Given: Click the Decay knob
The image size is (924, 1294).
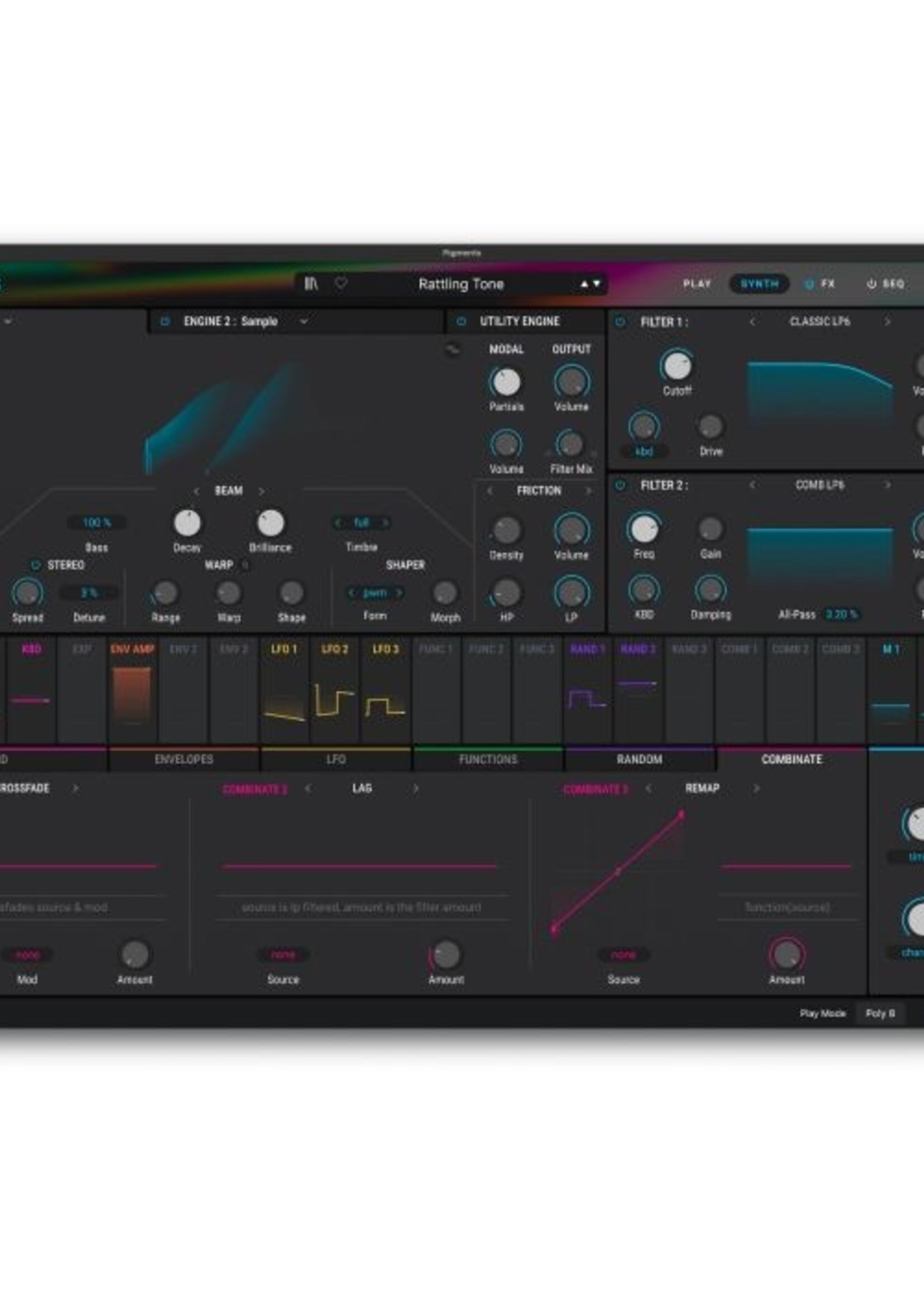Looking at the screenshot, I should click(187, 523).
